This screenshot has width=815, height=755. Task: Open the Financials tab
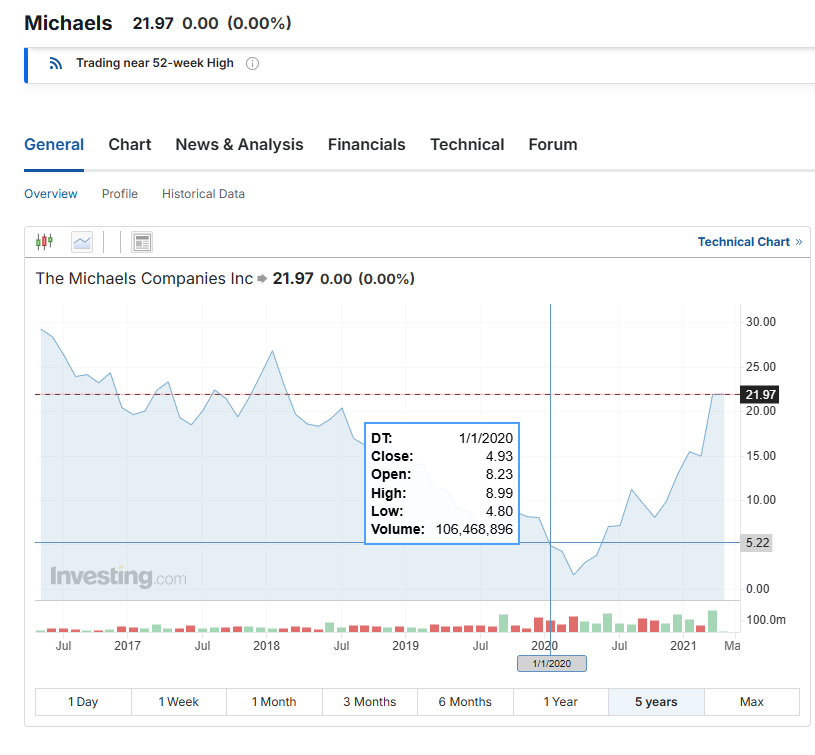point(366,145)
